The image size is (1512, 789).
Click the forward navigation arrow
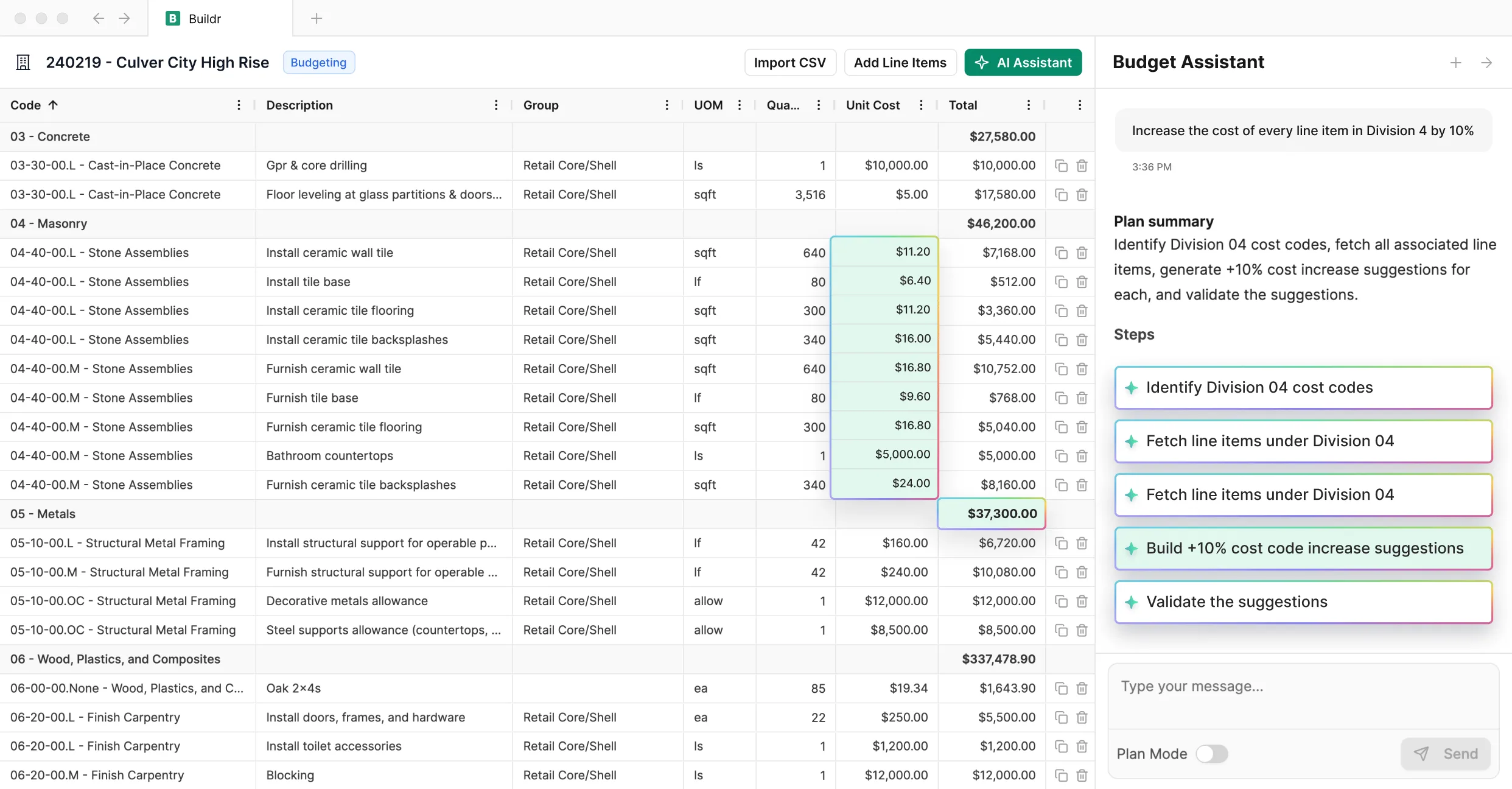125,18
